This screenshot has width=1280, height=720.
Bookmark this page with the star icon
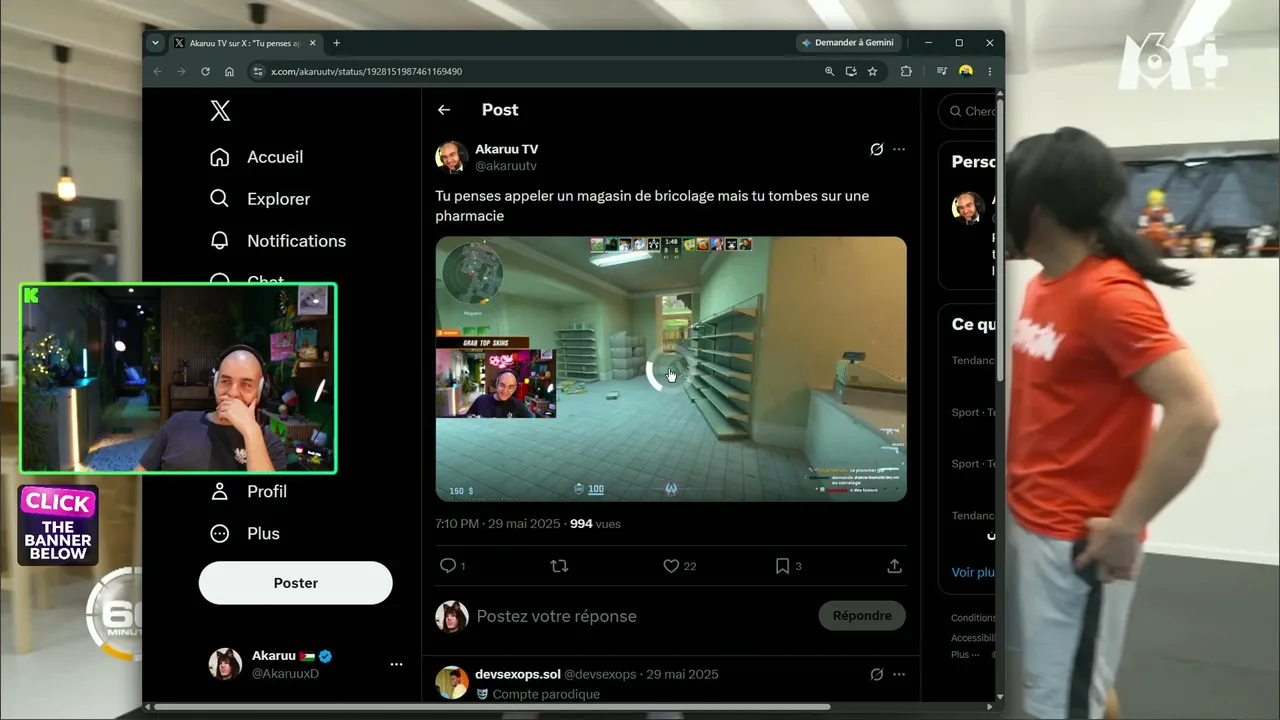tap(873, 72)
